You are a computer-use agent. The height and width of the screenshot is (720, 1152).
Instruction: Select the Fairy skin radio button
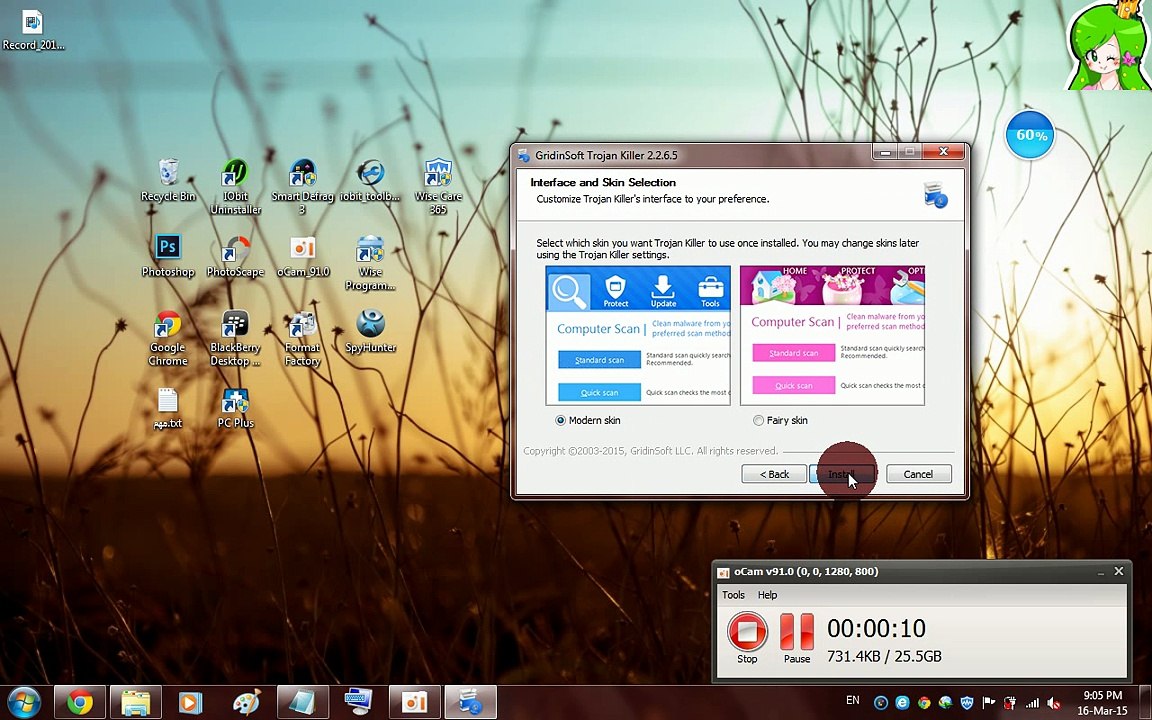click(758, 420)
